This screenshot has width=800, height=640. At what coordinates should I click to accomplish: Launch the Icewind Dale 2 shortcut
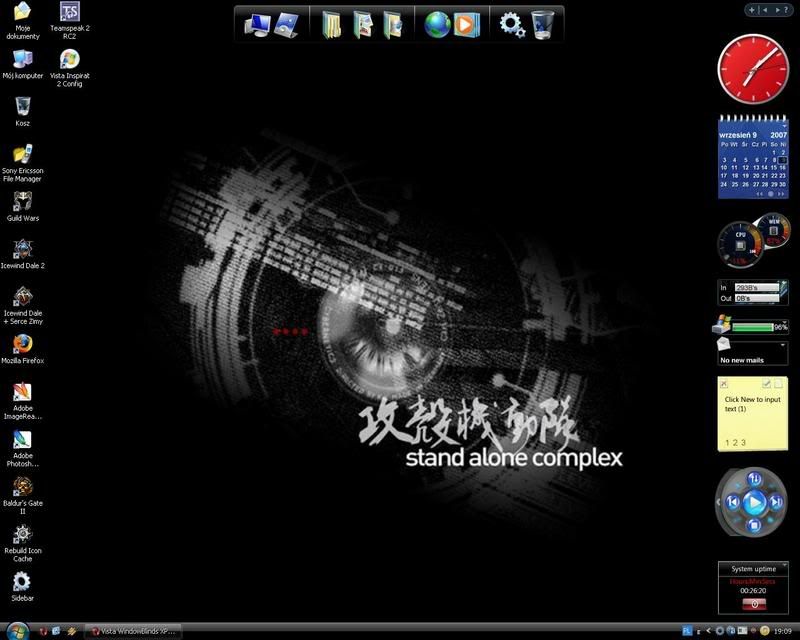click(x=22, y=254)
